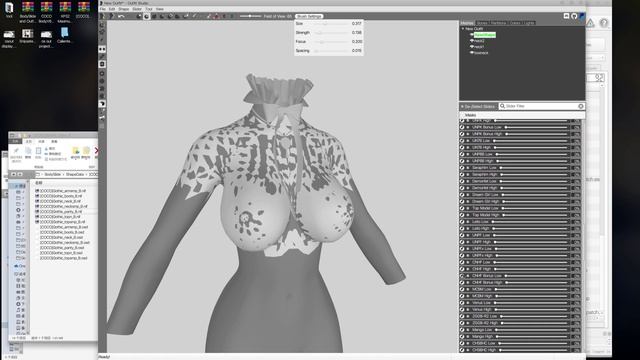This screenshot has width=640, height=360.
Task: Adjust the Field of View slider
Action: point(250,16)
